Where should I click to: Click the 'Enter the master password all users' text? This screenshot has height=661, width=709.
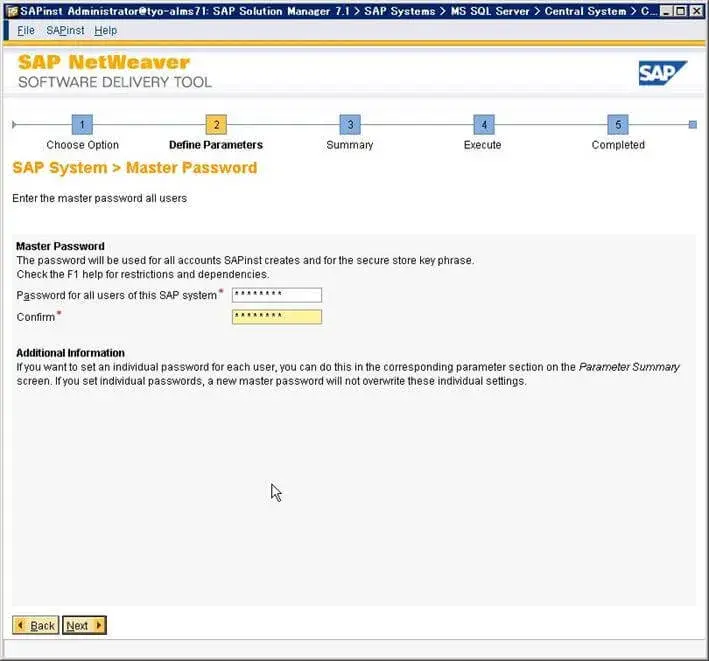pos(99,198)
